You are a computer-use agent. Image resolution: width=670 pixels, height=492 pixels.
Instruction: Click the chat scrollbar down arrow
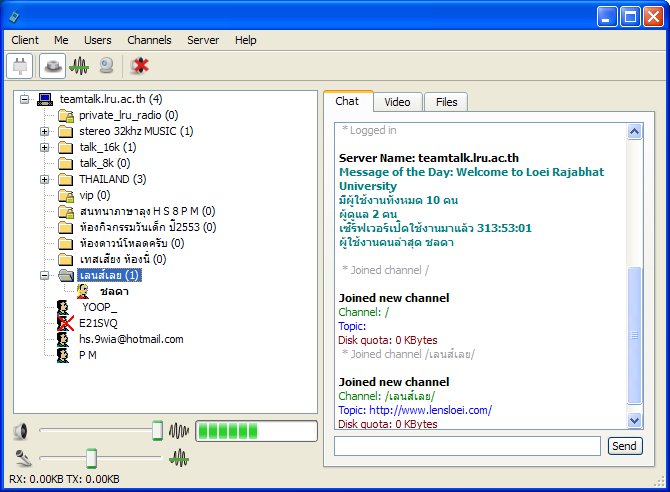tap(635, 421)
